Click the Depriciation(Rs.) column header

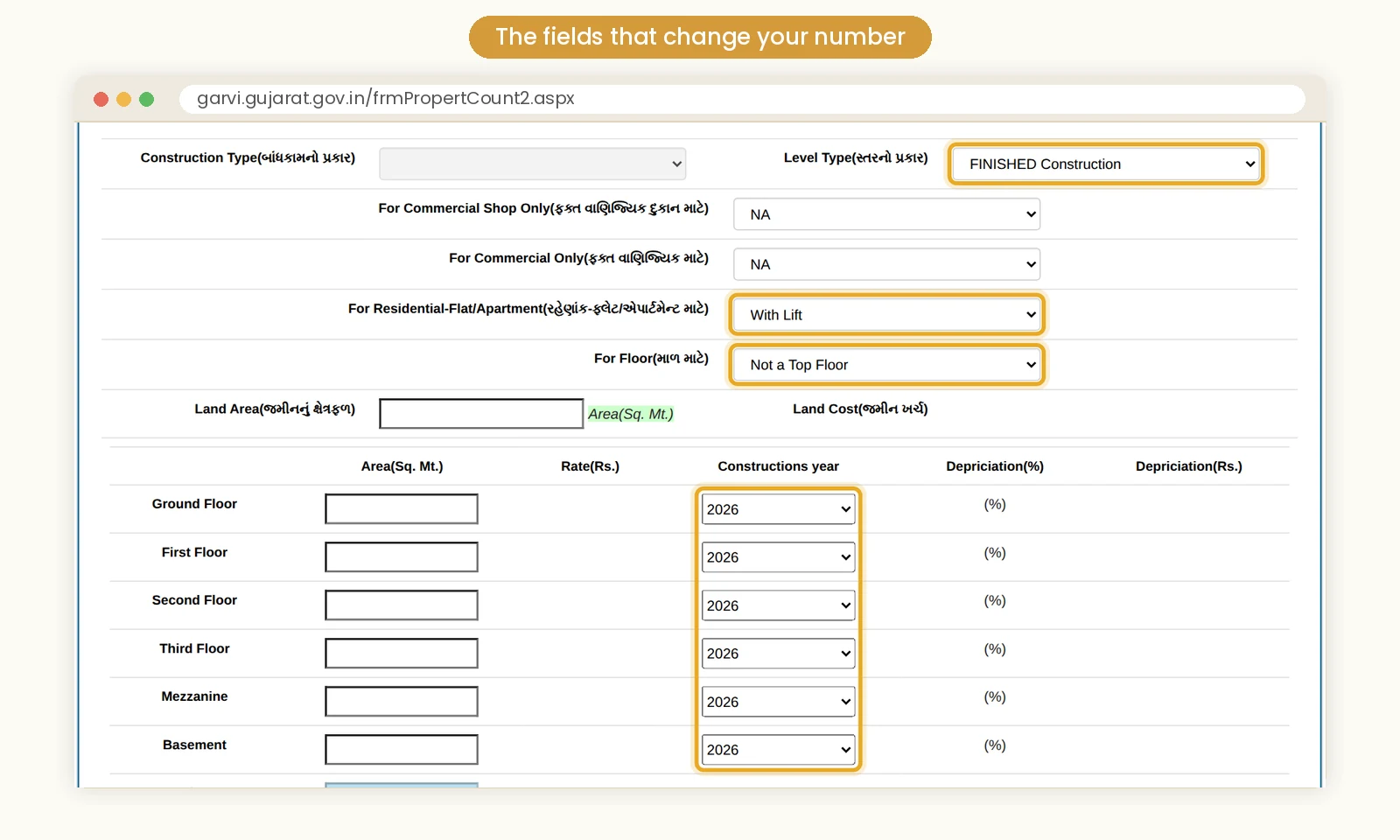coord(1188,466)
